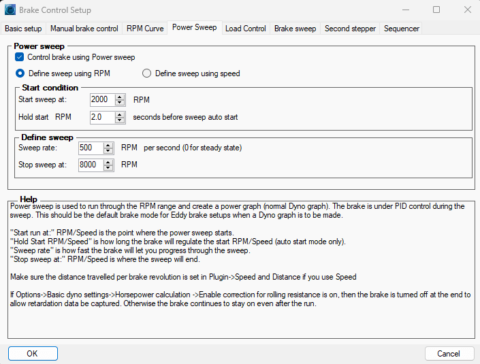This screenshot has width=480, height=364.
Task: Minimize the Brake Control Setup window
Action: pos(405,10)
